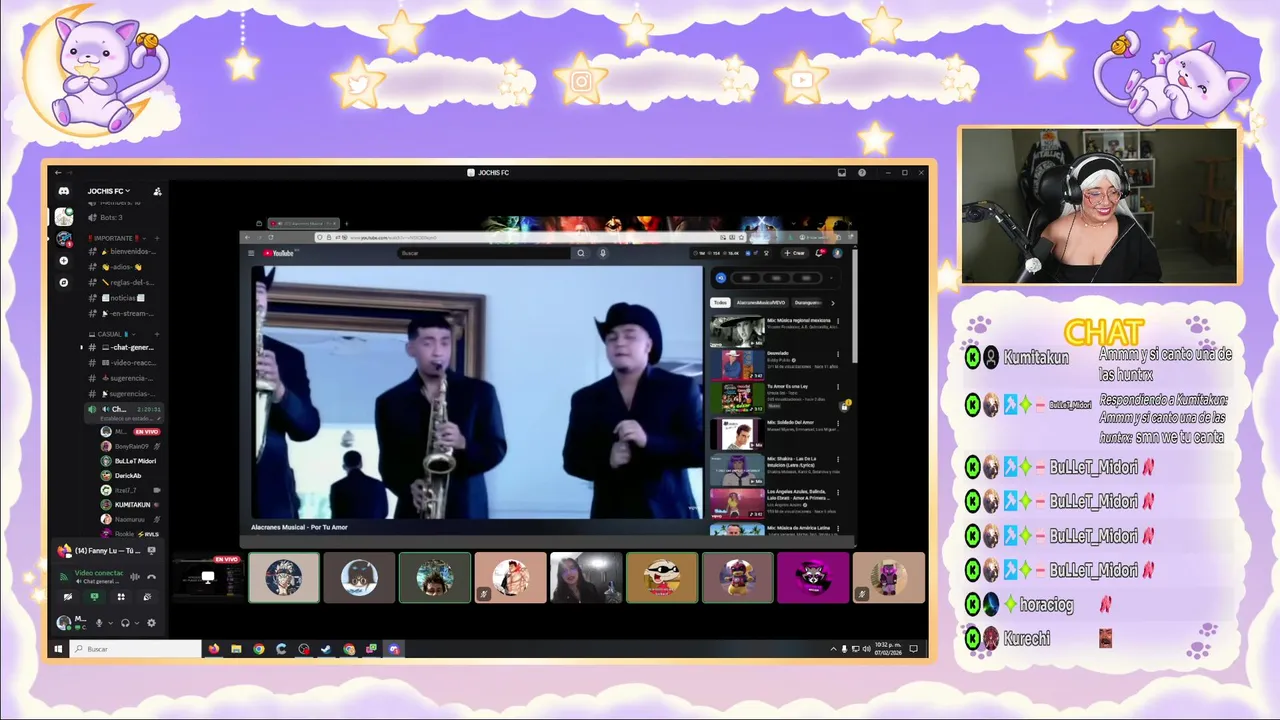Screen dimensions: 1280x720
Task: Click the EN VIVO badge in voice list
Action: pos(146,432)
